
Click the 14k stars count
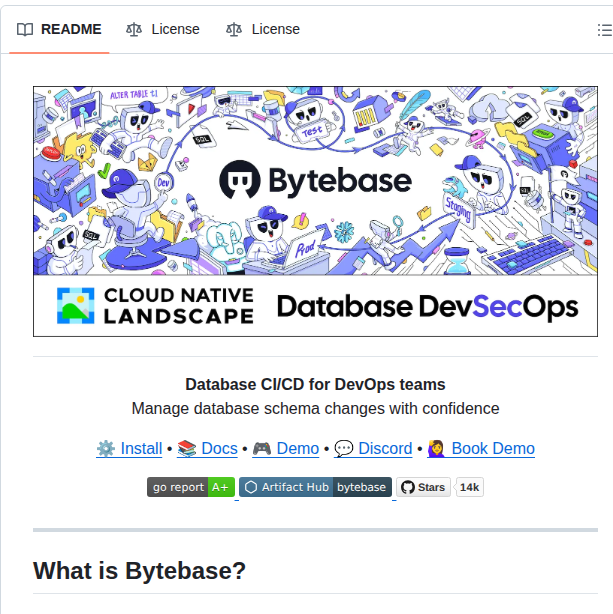[x=469, y=487]
